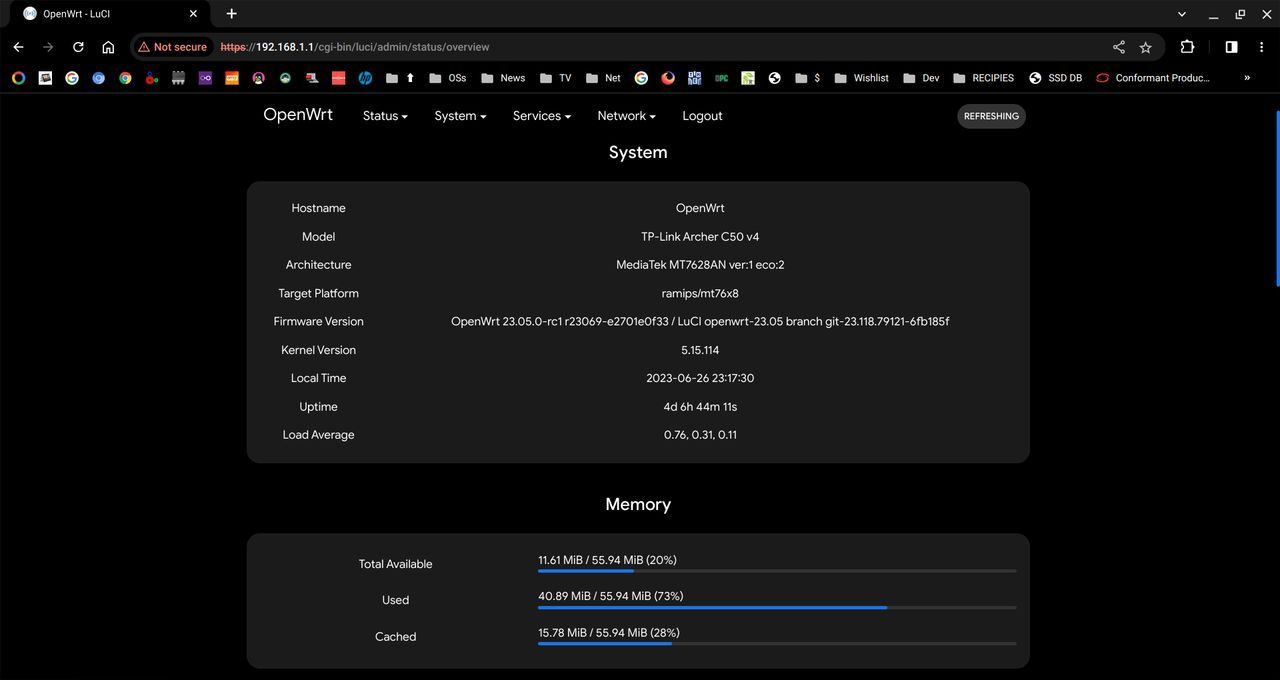Select the TP-Link Archer C50 v4 model text
The height and width of the screenshot is (680, 1280).
click(x=700, y=237)
